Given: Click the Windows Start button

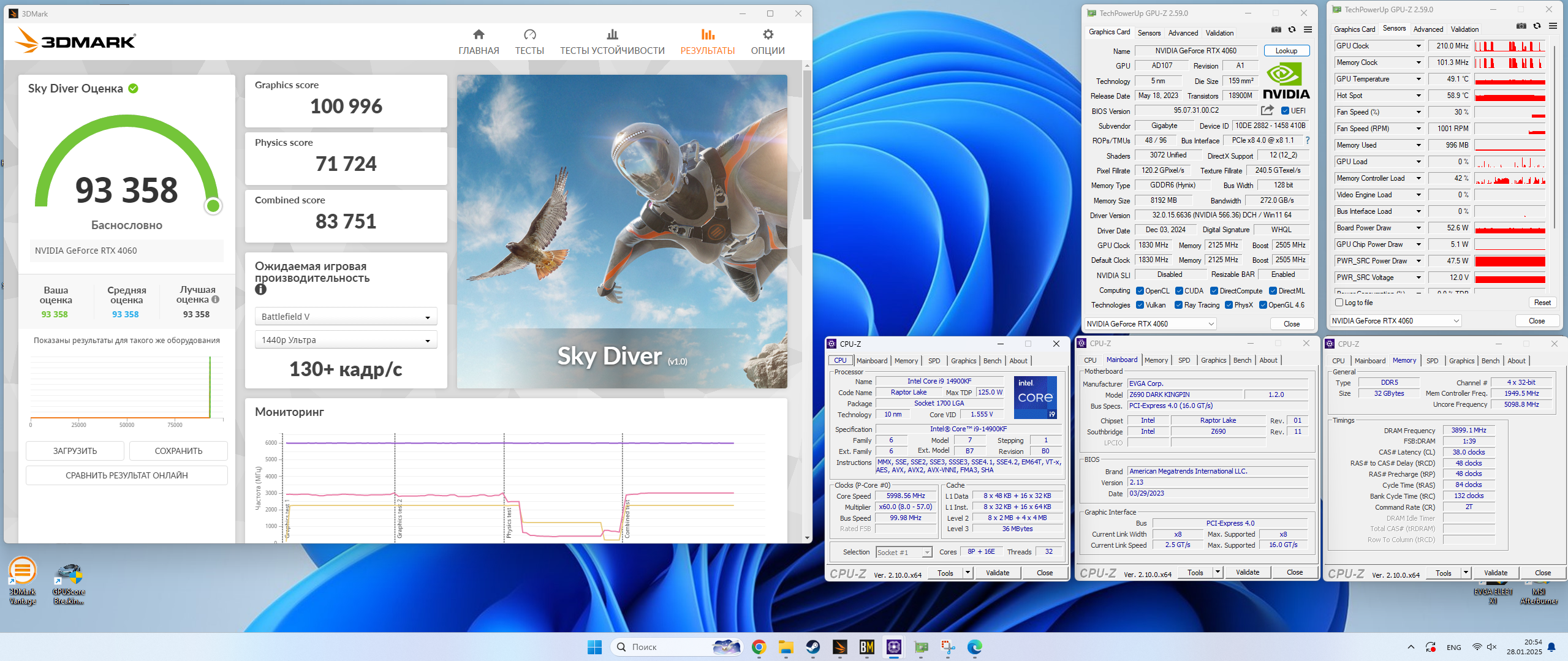Looking at the screenshot, I should click(594, 647).
